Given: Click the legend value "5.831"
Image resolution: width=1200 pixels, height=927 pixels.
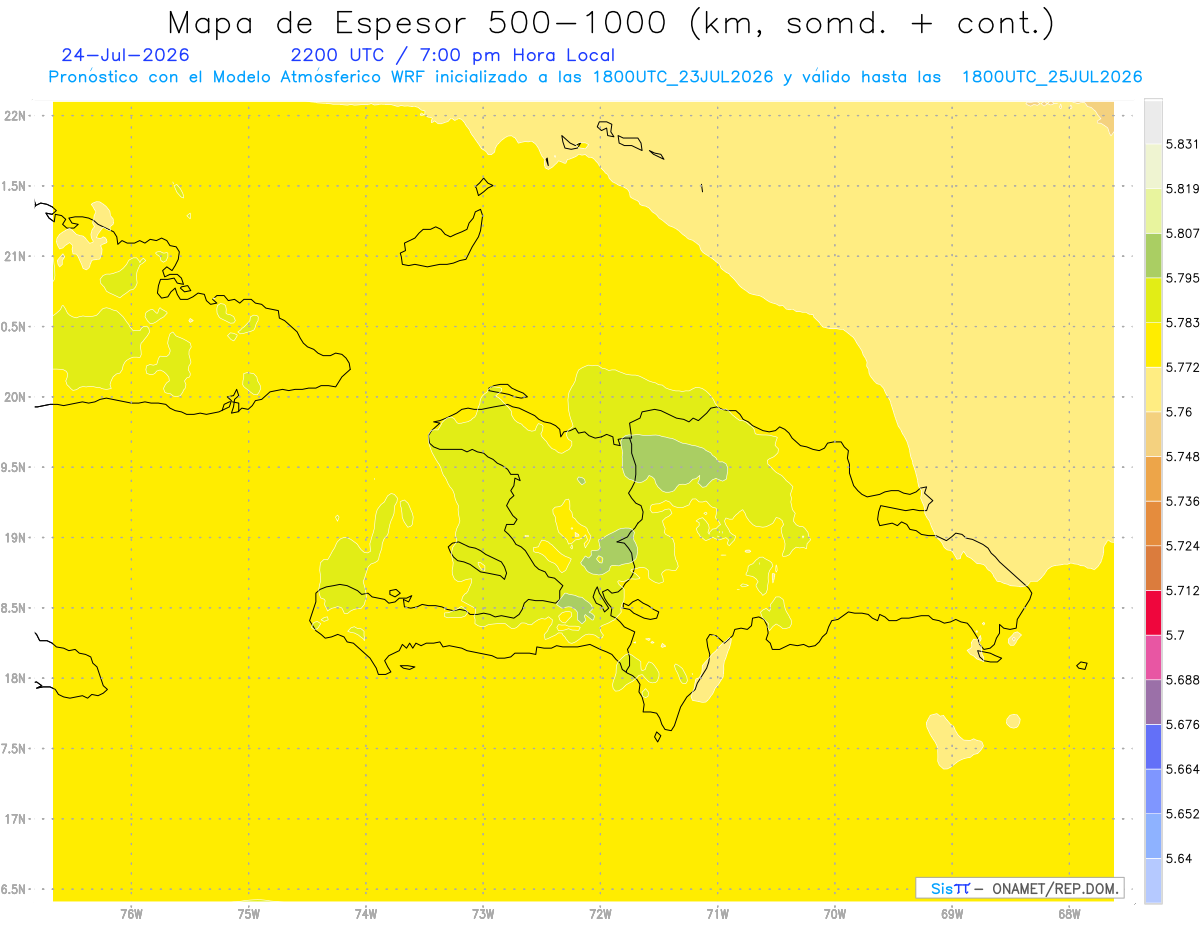Looking at the screenshot, I should pyautogui.click(x=1184, y=144).
